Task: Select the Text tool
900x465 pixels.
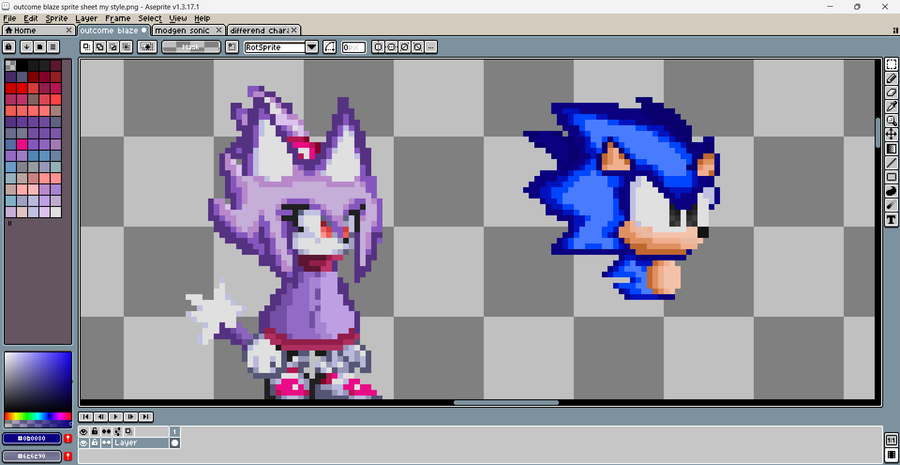Action: pyautogui.click(x=891, y=219)
